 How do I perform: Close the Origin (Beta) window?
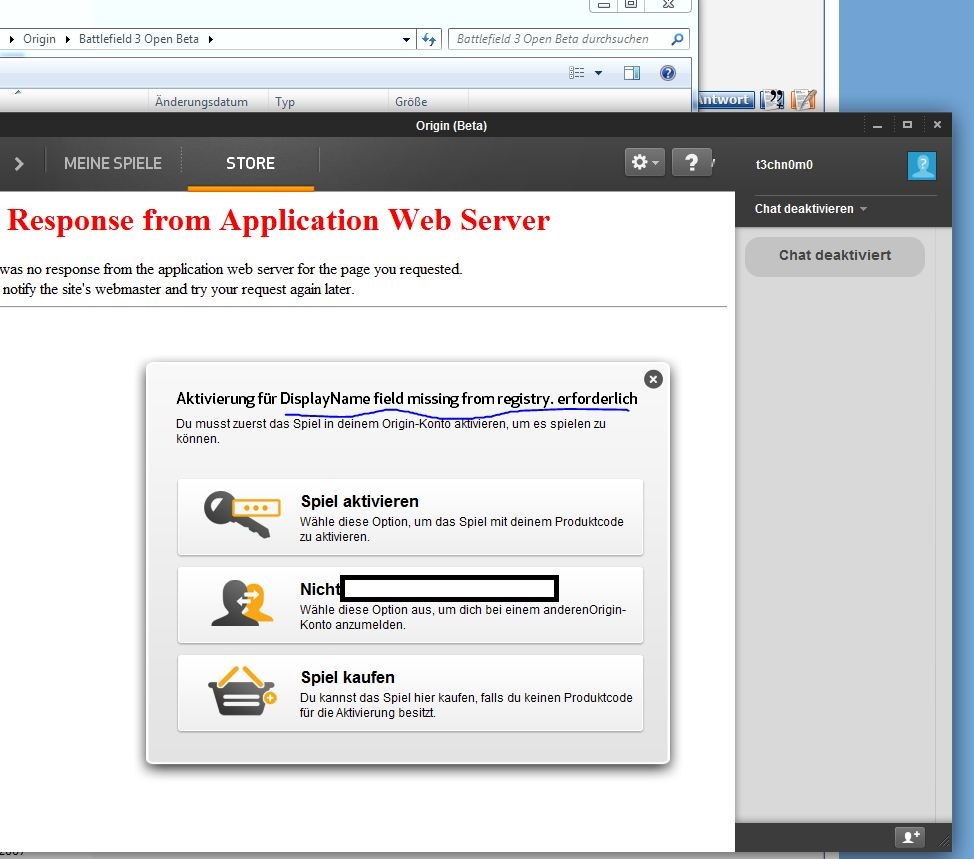tap(937, 125)
